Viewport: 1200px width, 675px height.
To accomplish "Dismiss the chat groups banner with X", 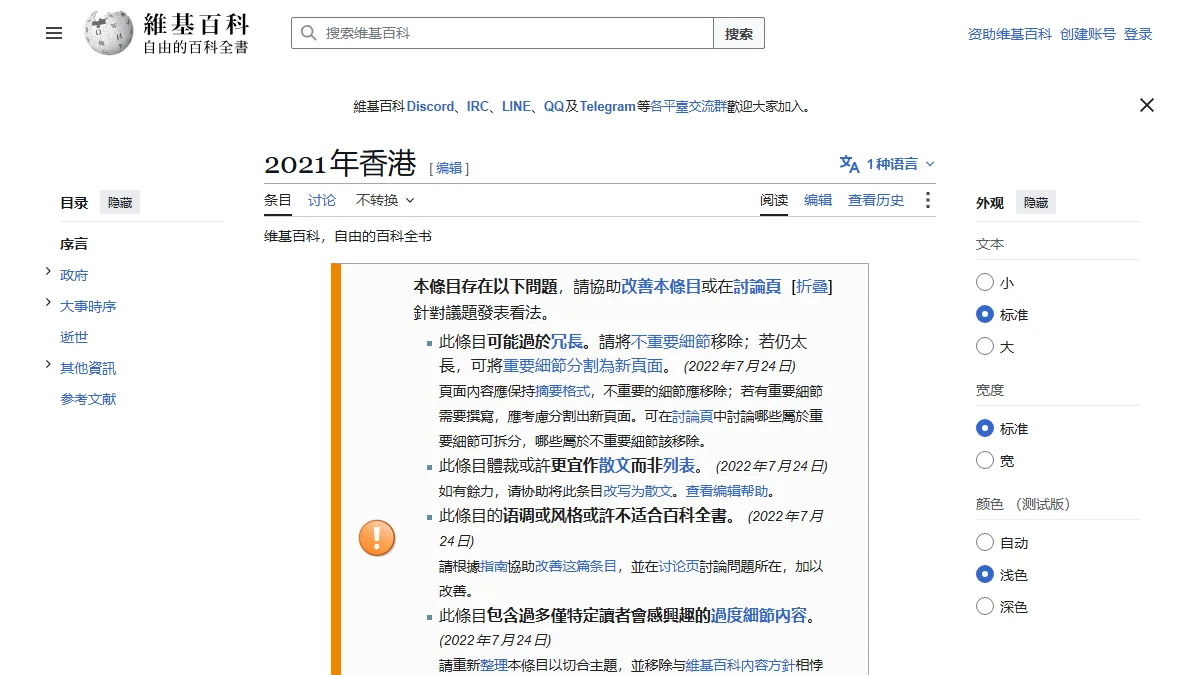I will (x=1147, y=105).
